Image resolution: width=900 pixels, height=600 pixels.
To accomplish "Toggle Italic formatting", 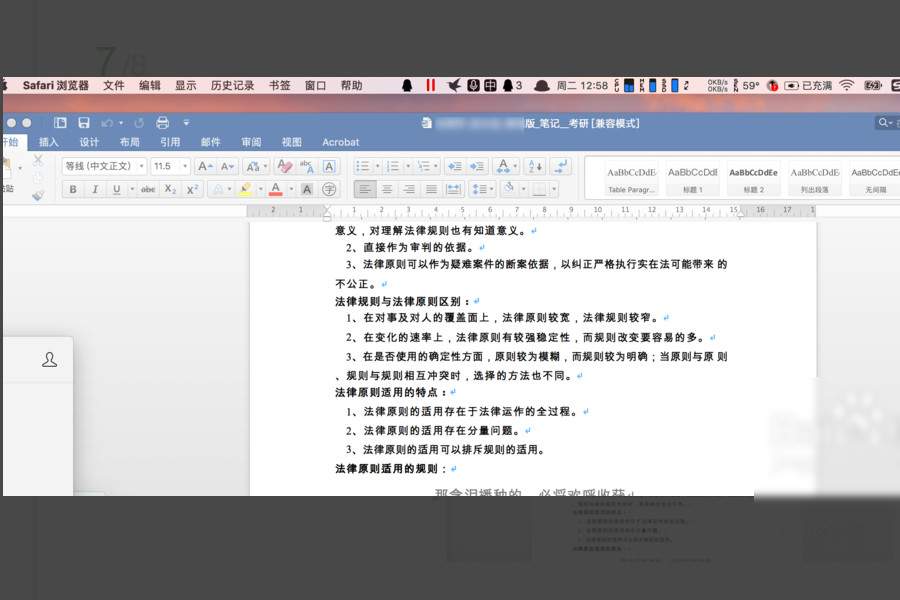I will tap(95, 189).
